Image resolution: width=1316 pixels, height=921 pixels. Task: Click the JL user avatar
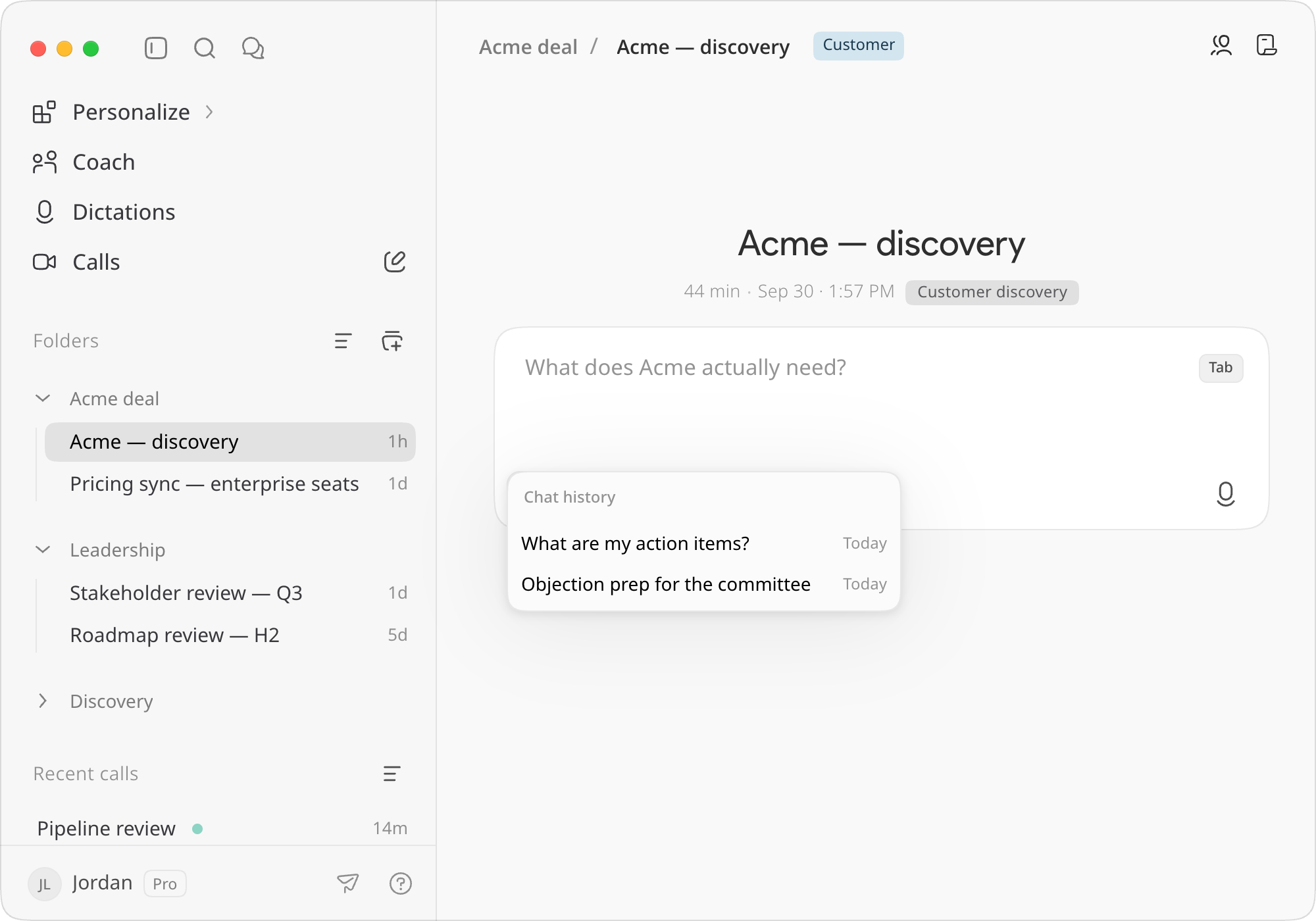[44, 884]
